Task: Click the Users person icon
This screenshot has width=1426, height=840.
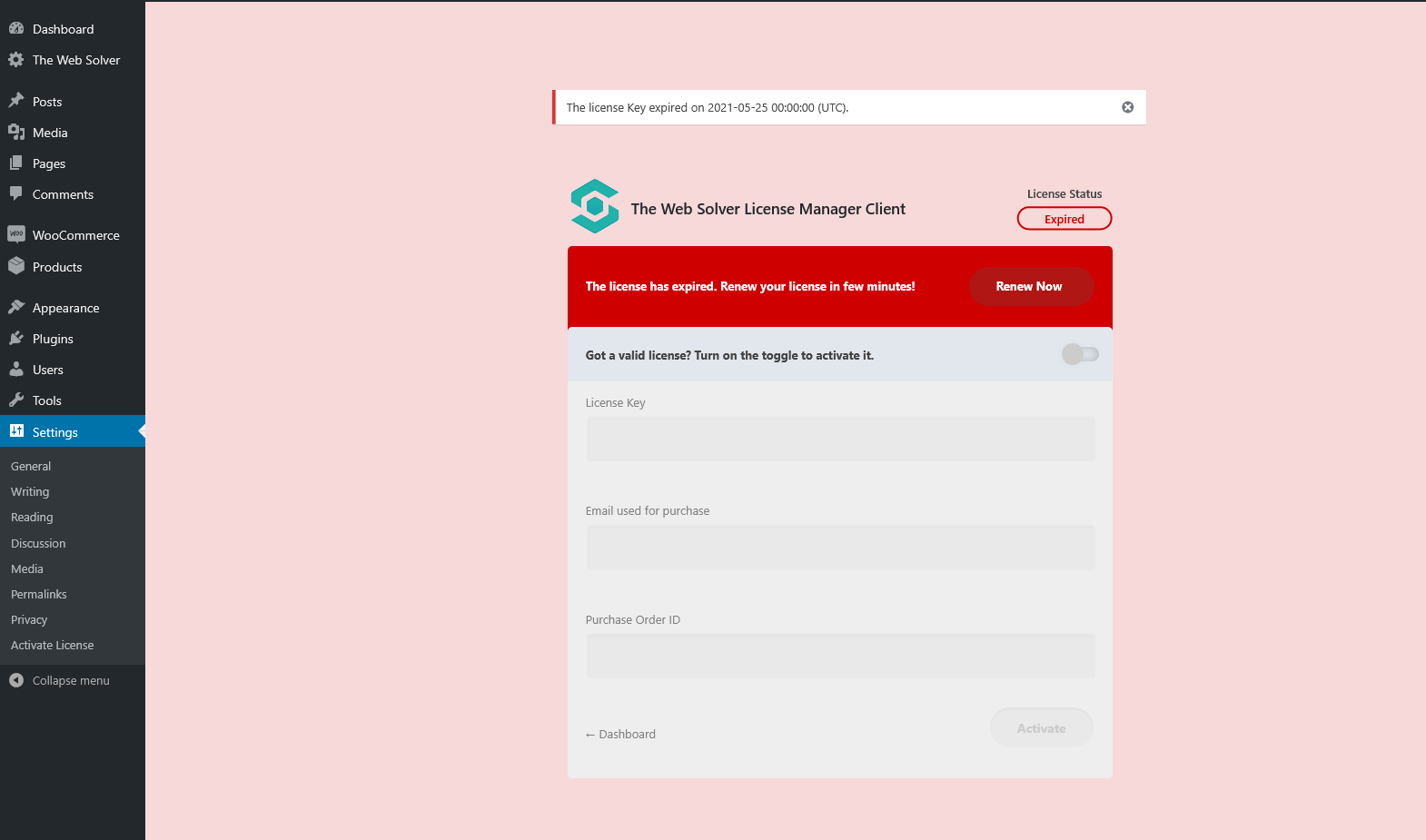Action: tap(16, 369)
